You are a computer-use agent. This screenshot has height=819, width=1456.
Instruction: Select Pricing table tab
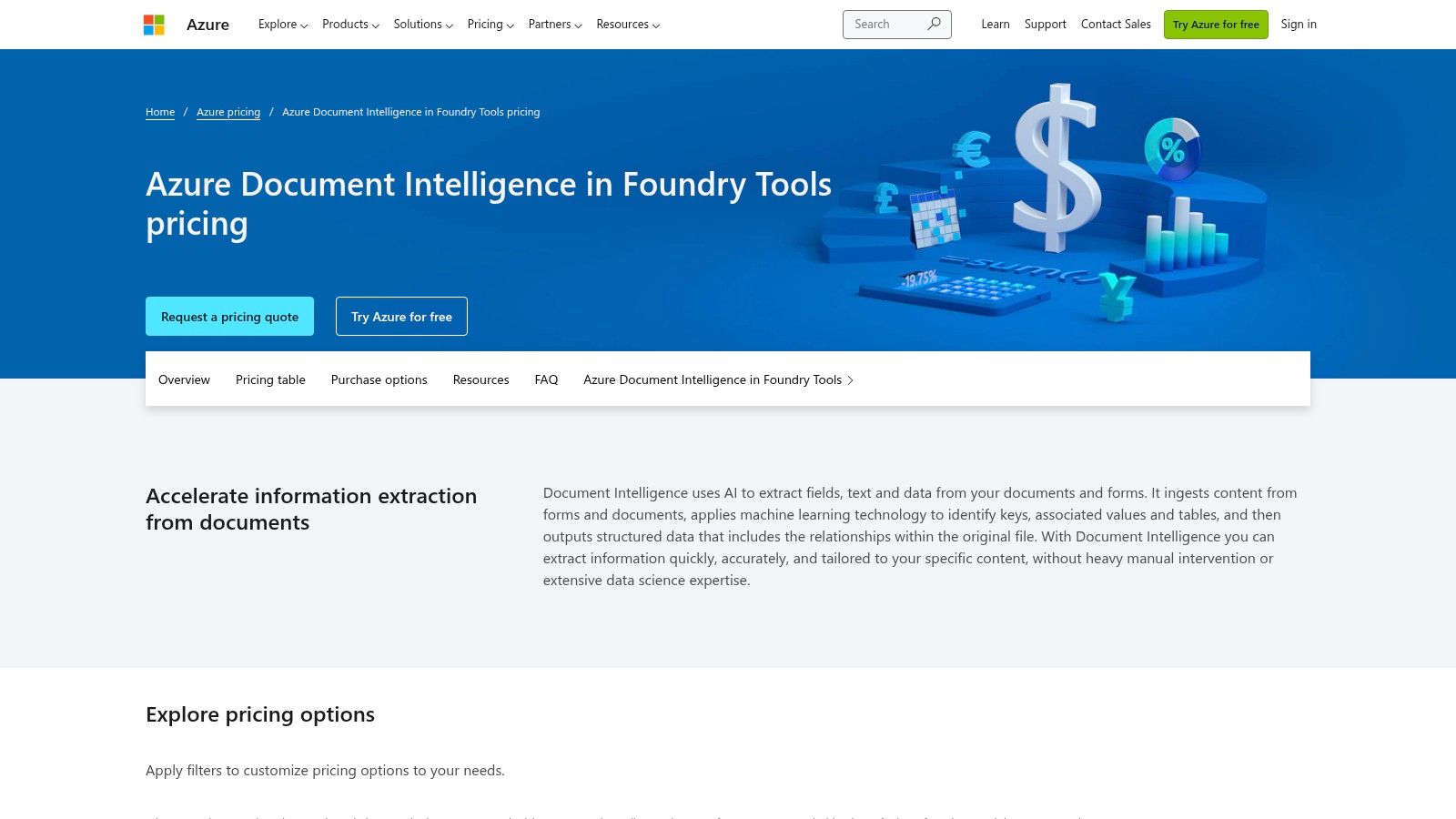click(x=270, y=379)
